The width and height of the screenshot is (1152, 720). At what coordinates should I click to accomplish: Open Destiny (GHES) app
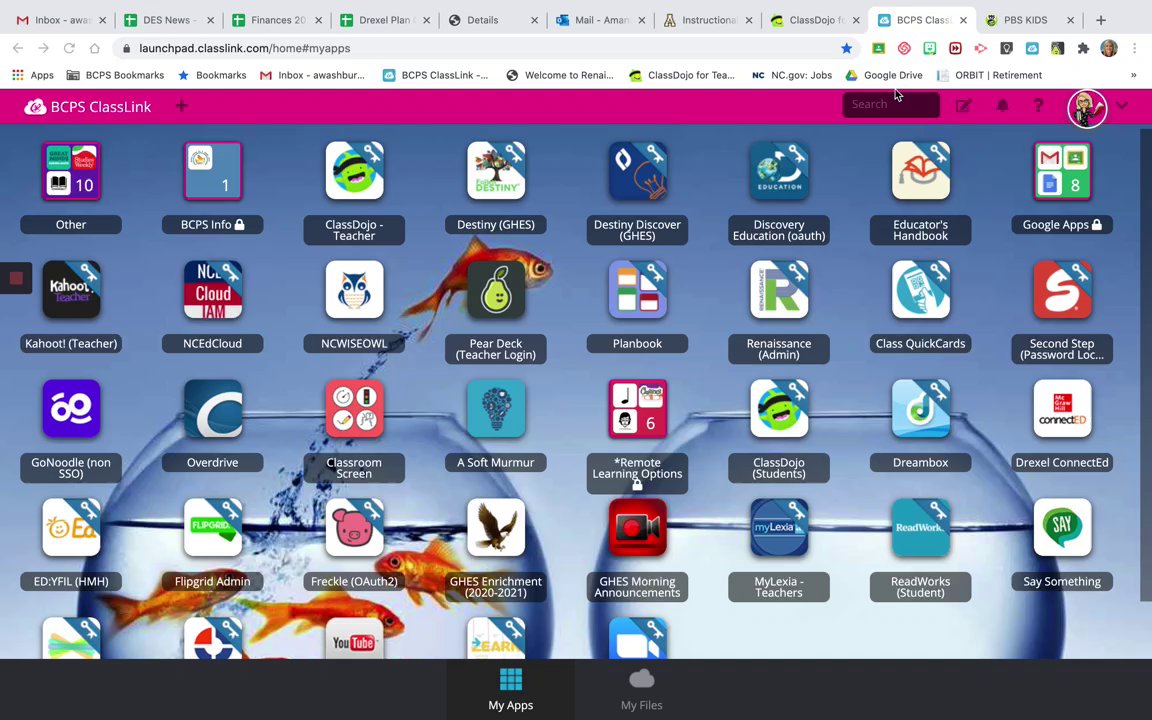click(496, 171)
